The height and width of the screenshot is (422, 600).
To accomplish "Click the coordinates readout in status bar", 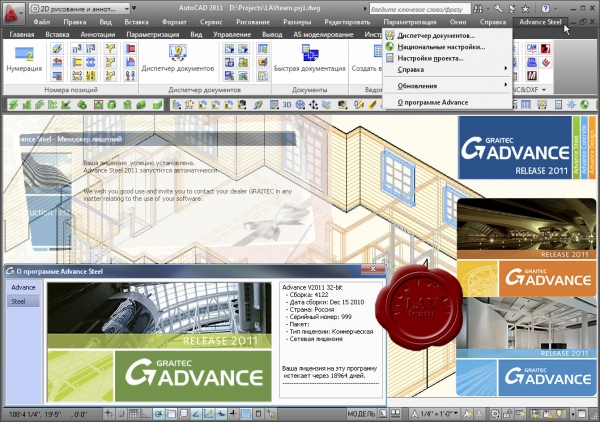I will click(x=48, y=414).
